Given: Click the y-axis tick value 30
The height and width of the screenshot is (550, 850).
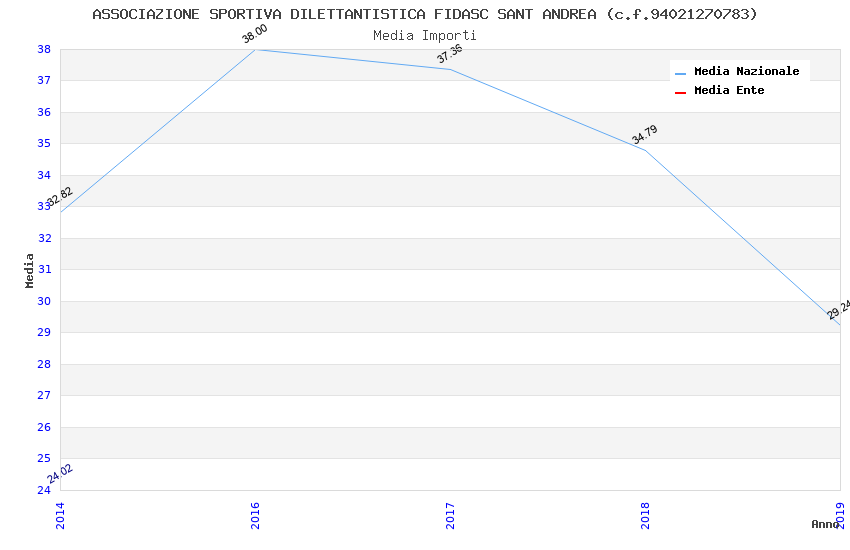Looking at the screenshot, I should pyautogui.click(x=44, y=301).
